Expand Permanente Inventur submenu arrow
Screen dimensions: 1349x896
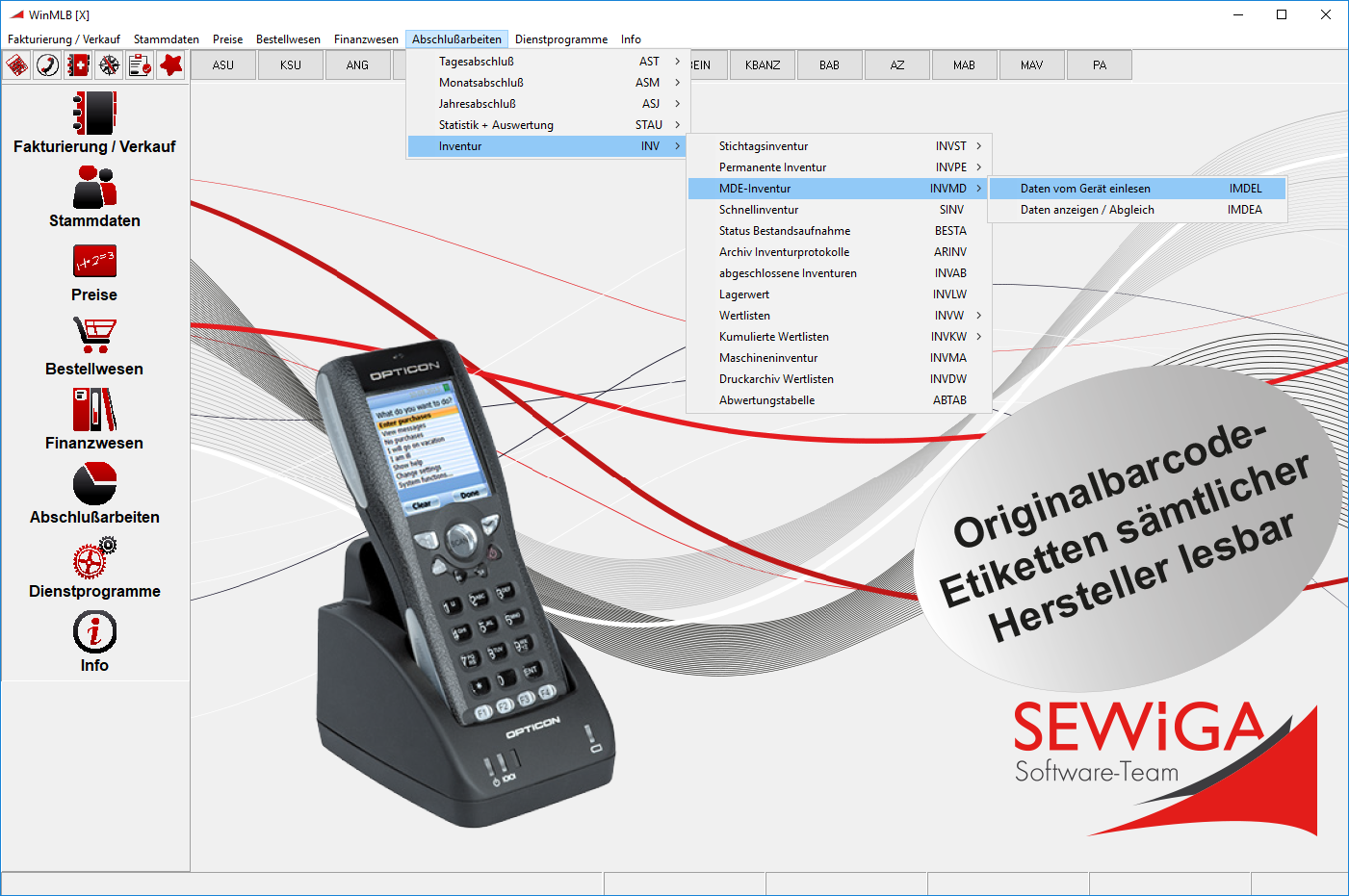[x=979, y=167]
